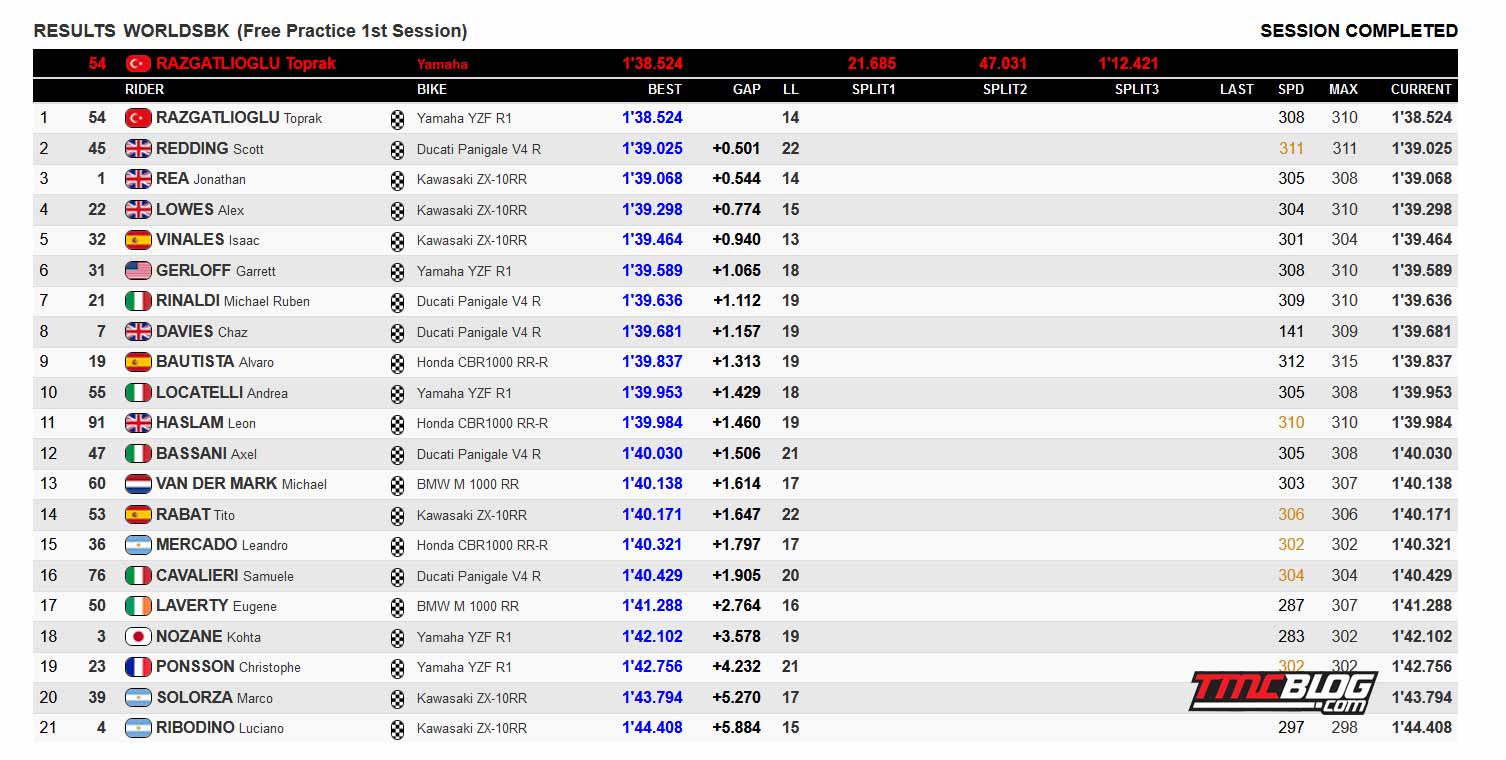1506x760 pixels.
Task: Select the Argentine flag beside MERCADO Leandro
Action: click(x=138, y=545)
